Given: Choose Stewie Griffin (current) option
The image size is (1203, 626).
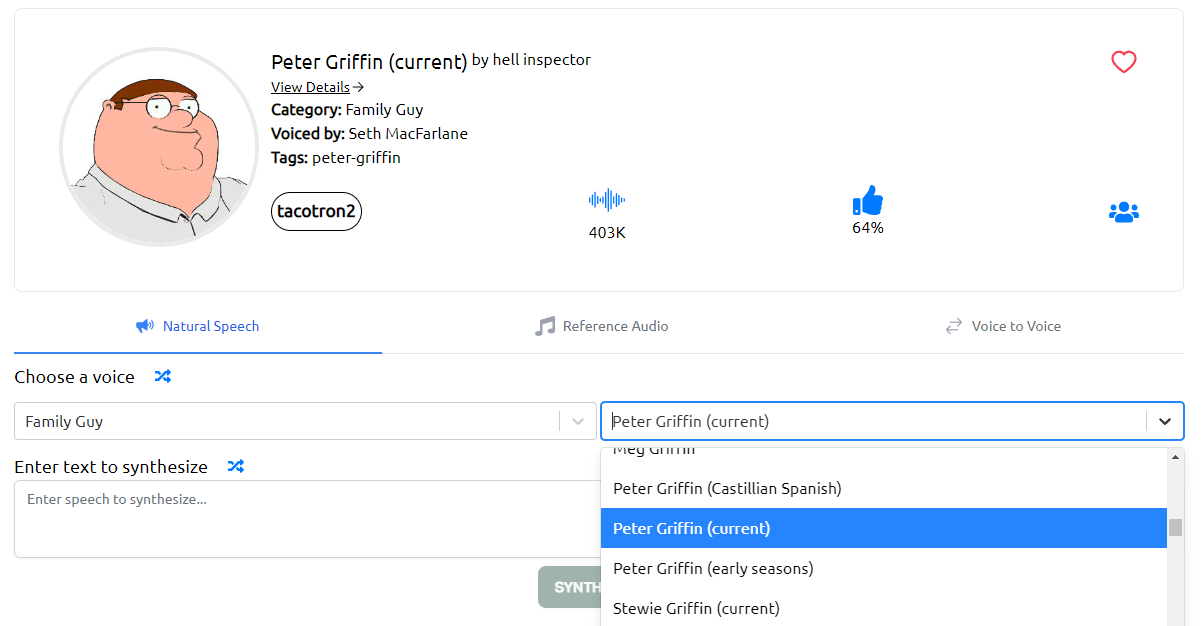Looking at the screenshot, I should pos(884,608).
